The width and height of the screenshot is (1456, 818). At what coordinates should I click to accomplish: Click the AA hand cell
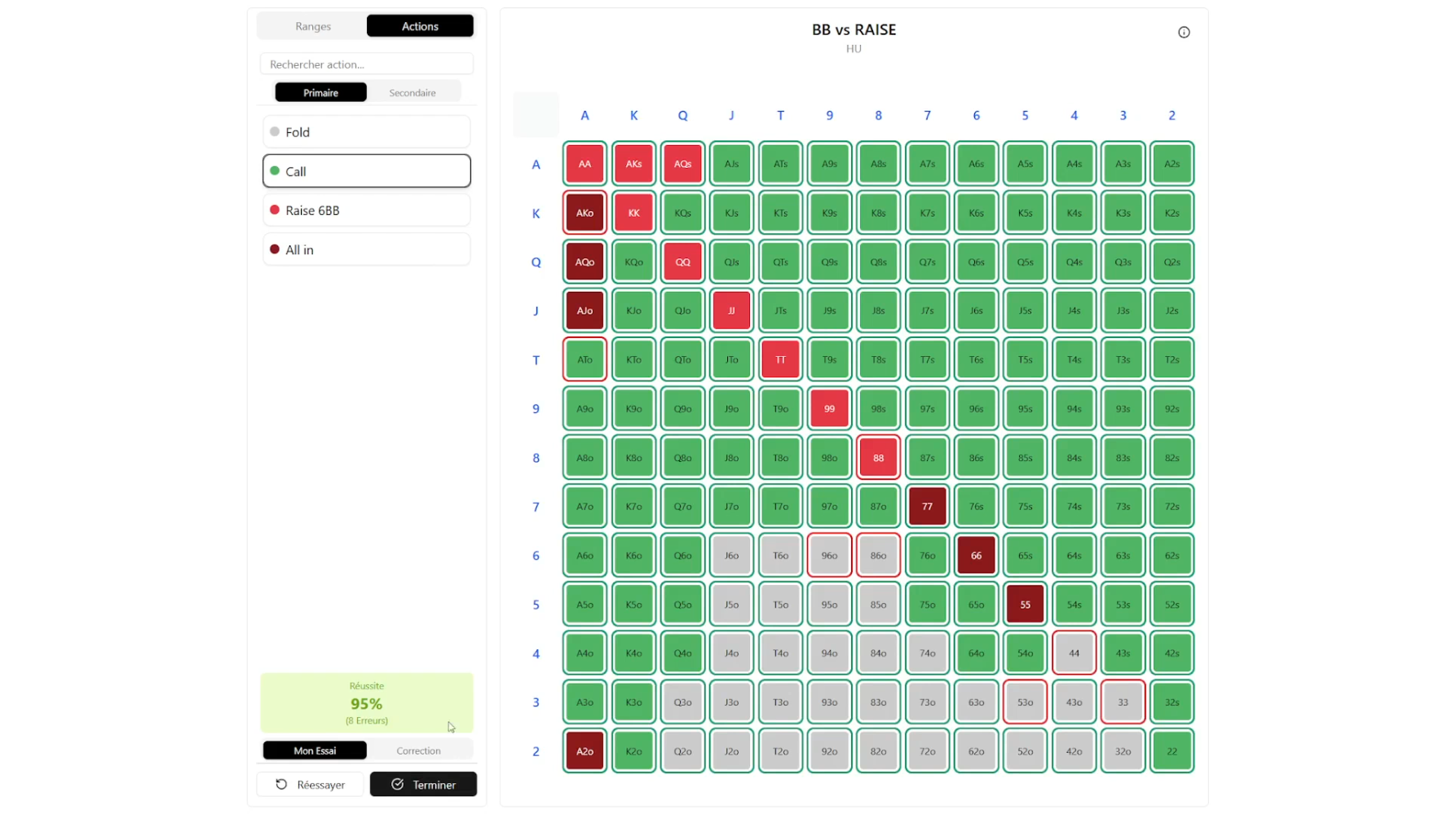[585, 164]
